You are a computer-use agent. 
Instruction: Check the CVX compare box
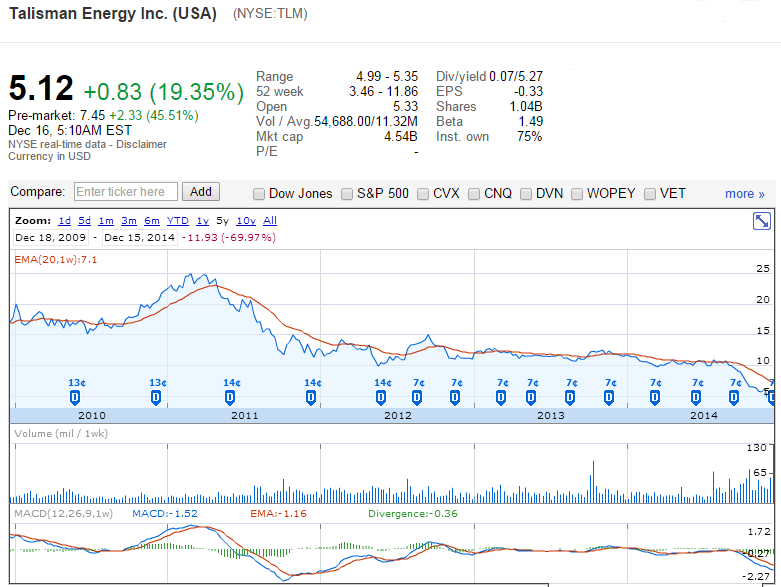point(423,194)
